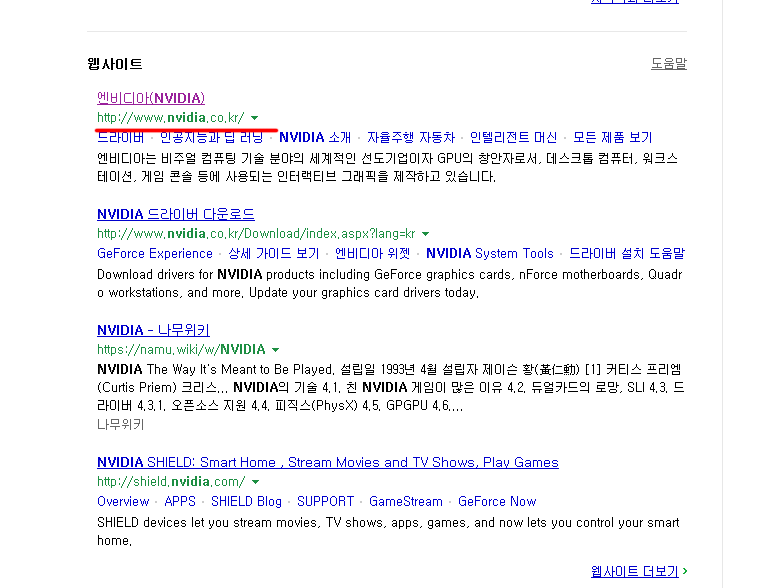Open 엔비디아 위젯 sublink

click(x=372, y=253)
